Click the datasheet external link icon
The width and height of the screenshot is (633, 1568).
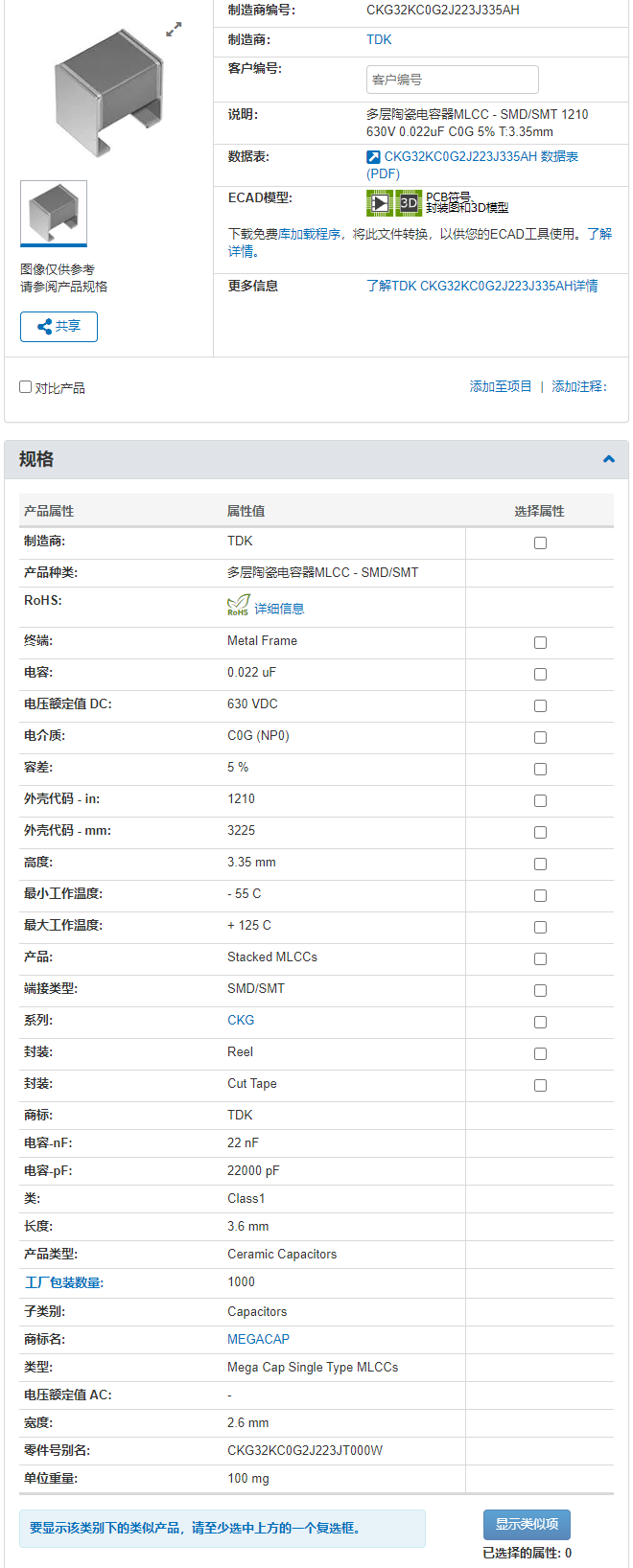click(x=373, y=157)
